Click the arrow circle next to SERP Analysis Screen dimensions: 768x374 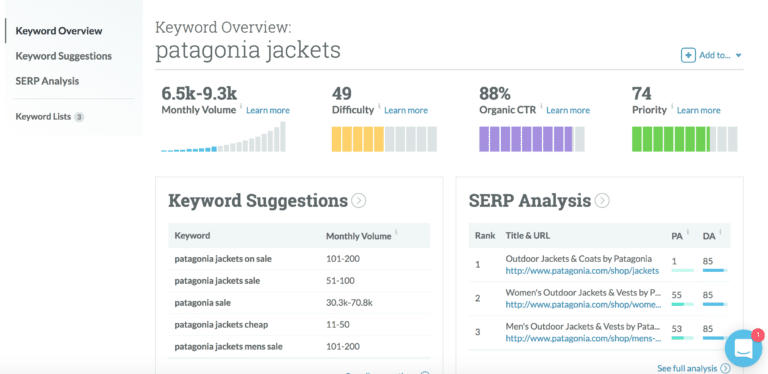coord(602,201)
